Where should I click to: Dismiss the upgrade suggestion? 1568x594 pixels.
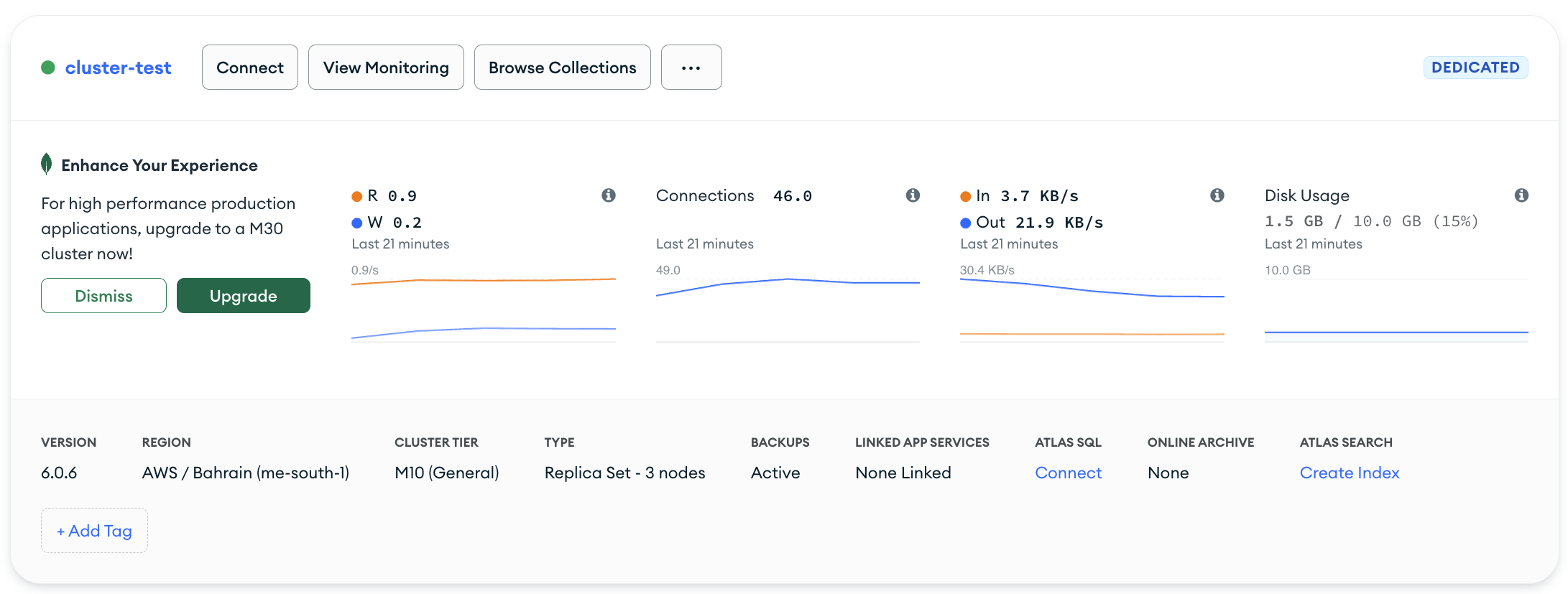(103, 296)
